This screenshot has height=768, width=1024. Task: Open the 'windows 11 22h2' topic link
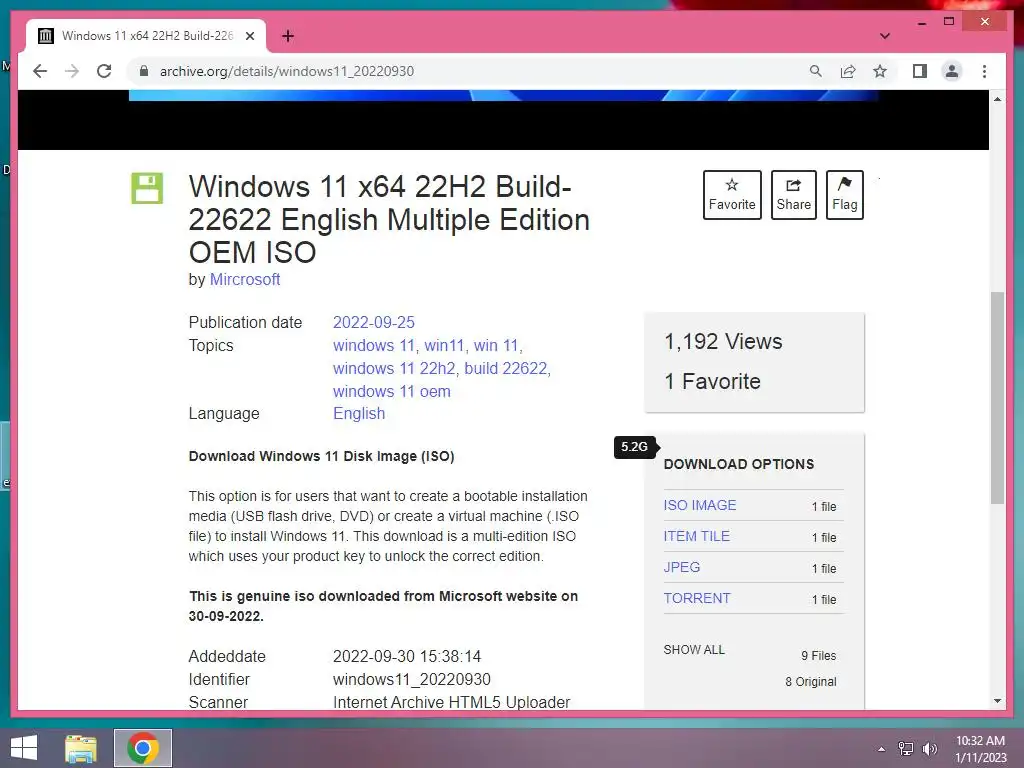(394, 368)
